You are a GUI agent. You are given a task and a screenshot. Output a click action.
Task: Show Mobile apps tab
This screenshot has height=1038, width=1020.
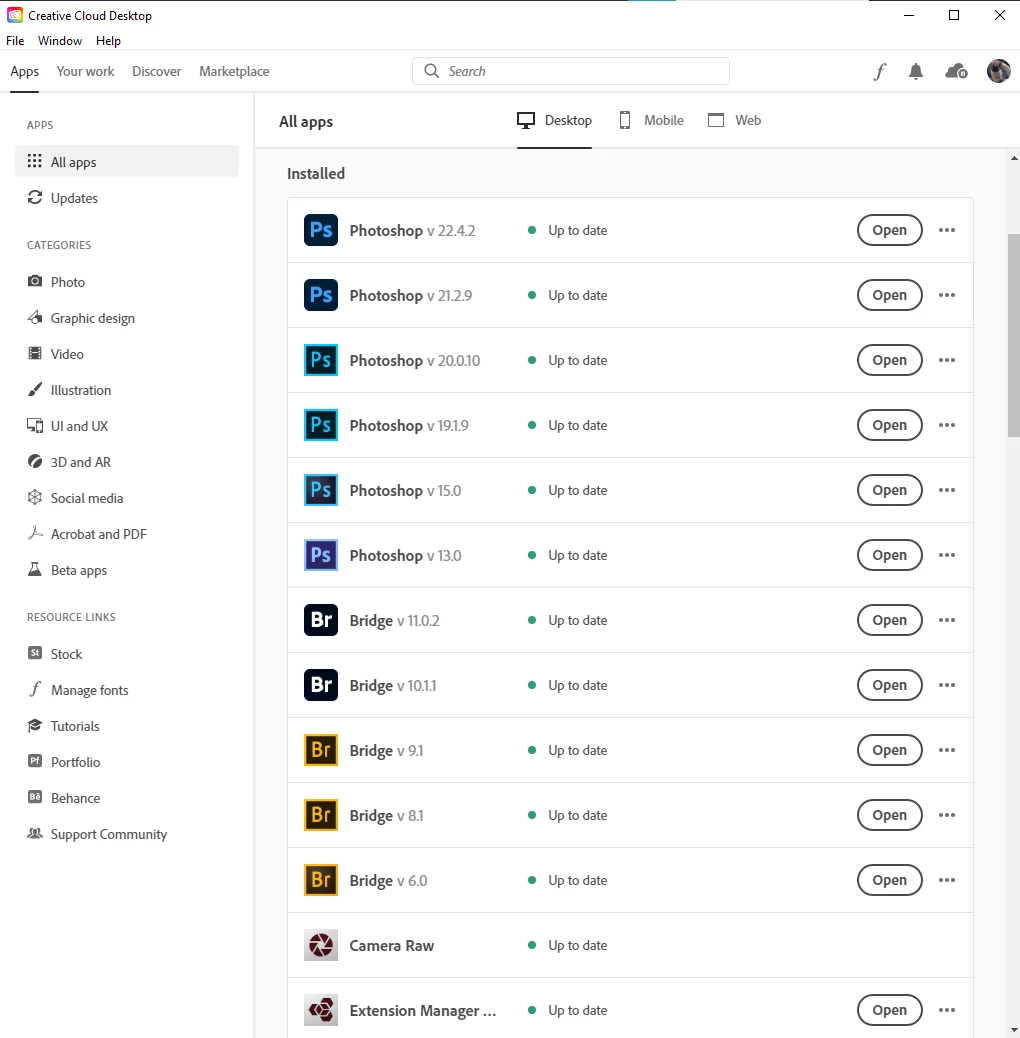(x=651, y=120)
